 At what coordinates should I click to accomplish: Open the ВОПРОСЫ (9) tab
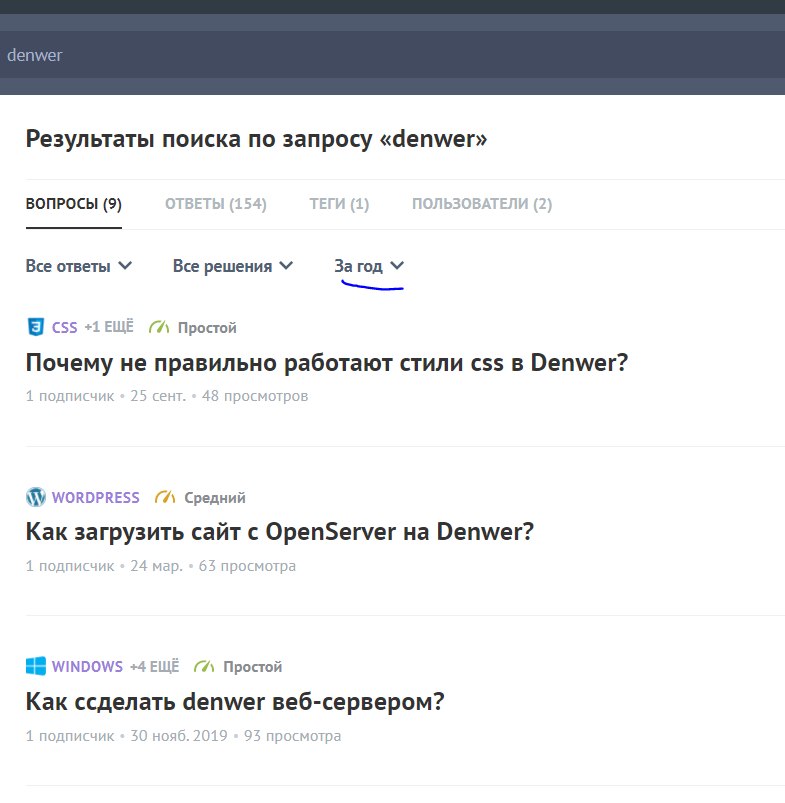pyautogui.click(x=74, y=204)
